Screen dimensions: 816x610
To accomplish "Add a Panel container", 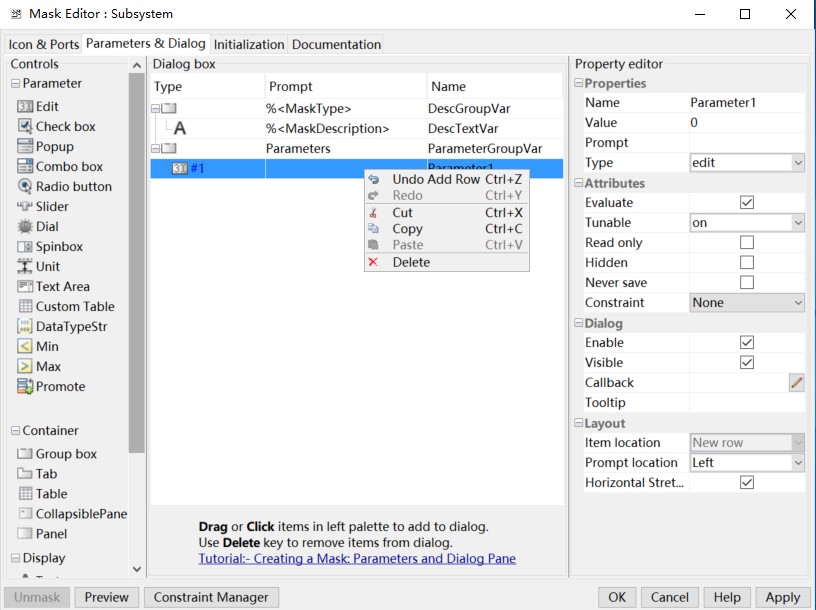I will (x=43, y=533).
